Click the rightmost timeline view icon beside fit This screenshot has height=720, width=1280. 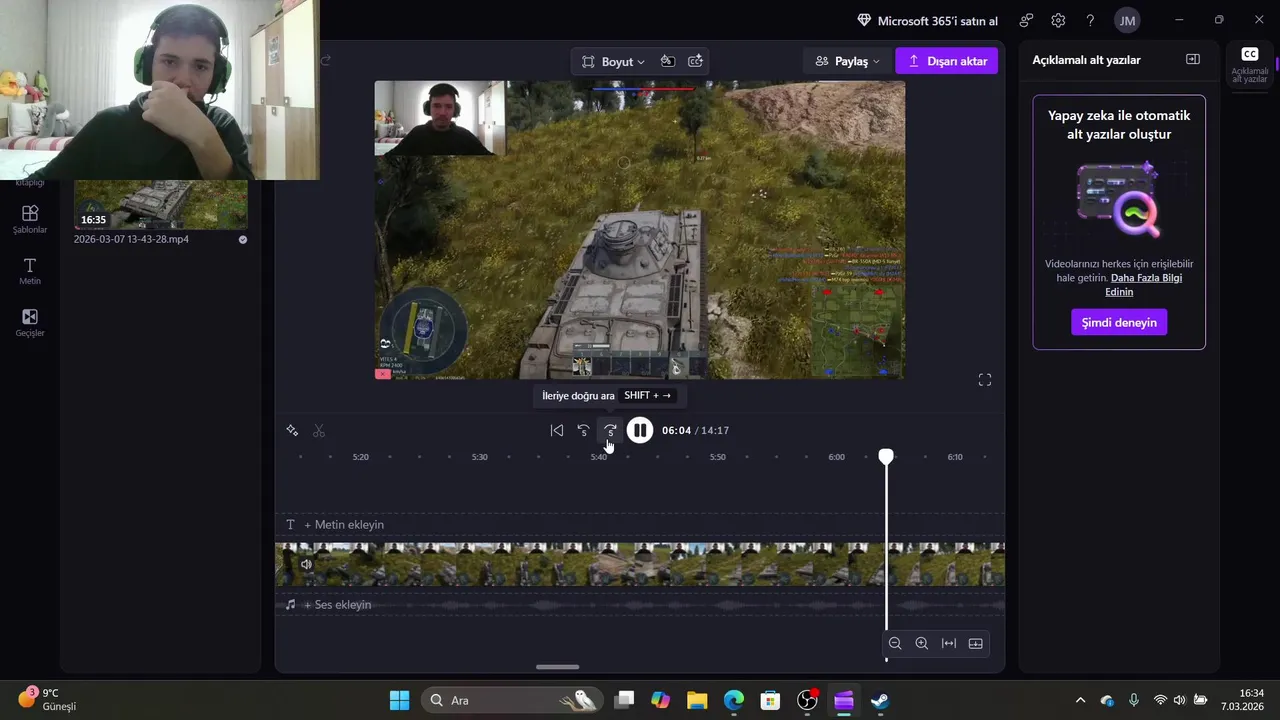click(976, 643)
